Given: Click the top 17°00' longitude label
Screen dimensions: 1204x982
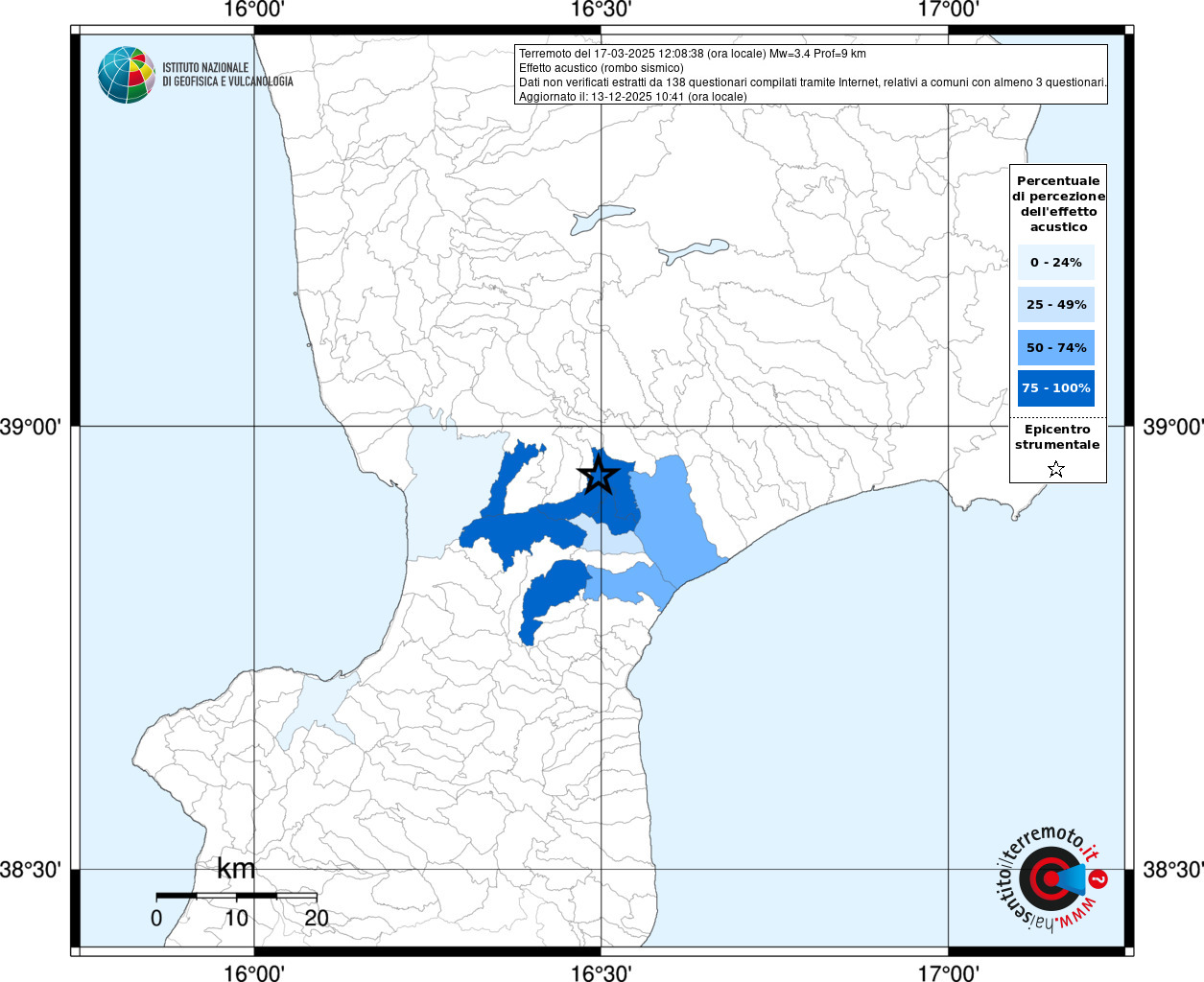Looking at the screenshot, I should click(948, 10).
